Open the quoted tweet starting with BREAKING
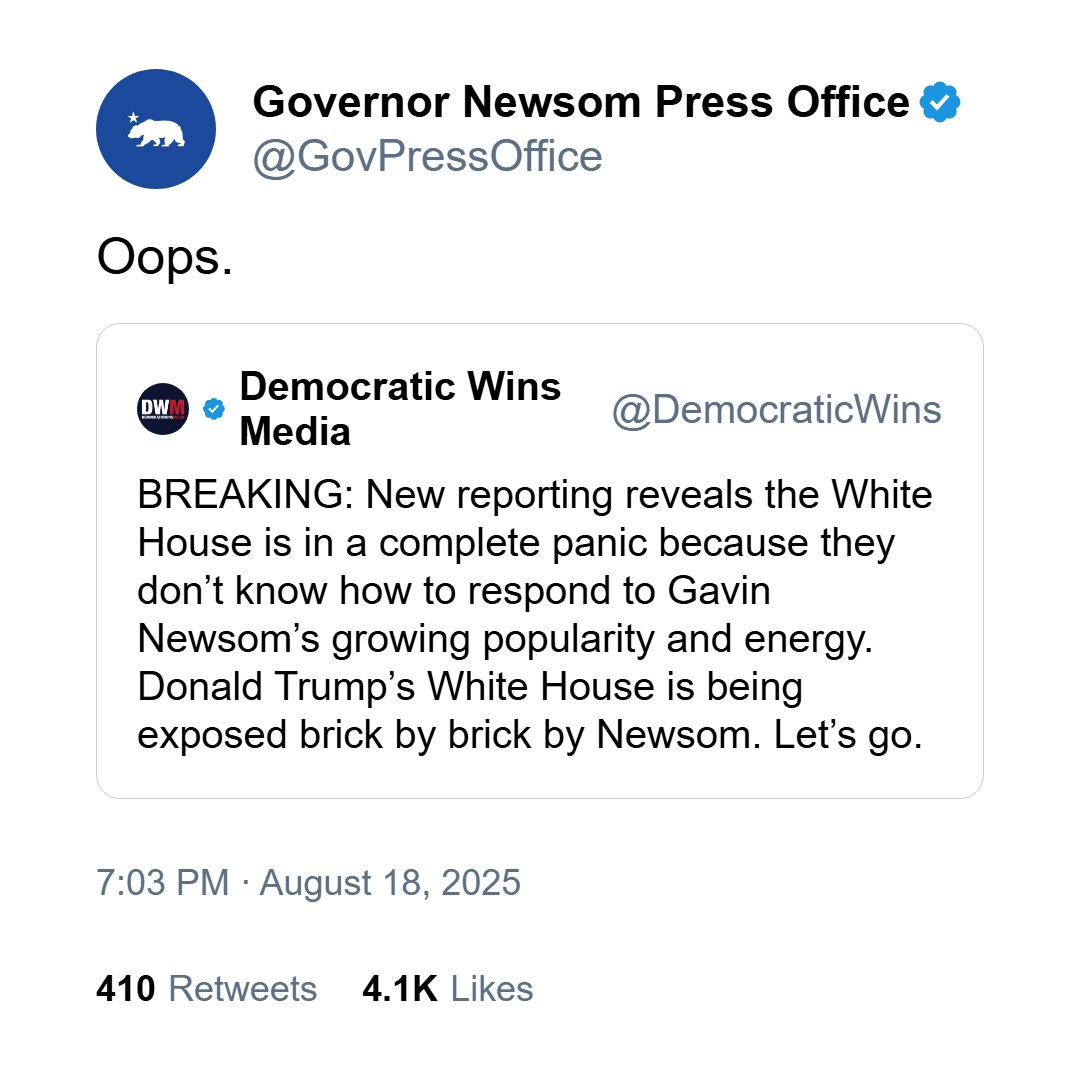Viewport: 1080px width, 1080px height. [539, 561]
